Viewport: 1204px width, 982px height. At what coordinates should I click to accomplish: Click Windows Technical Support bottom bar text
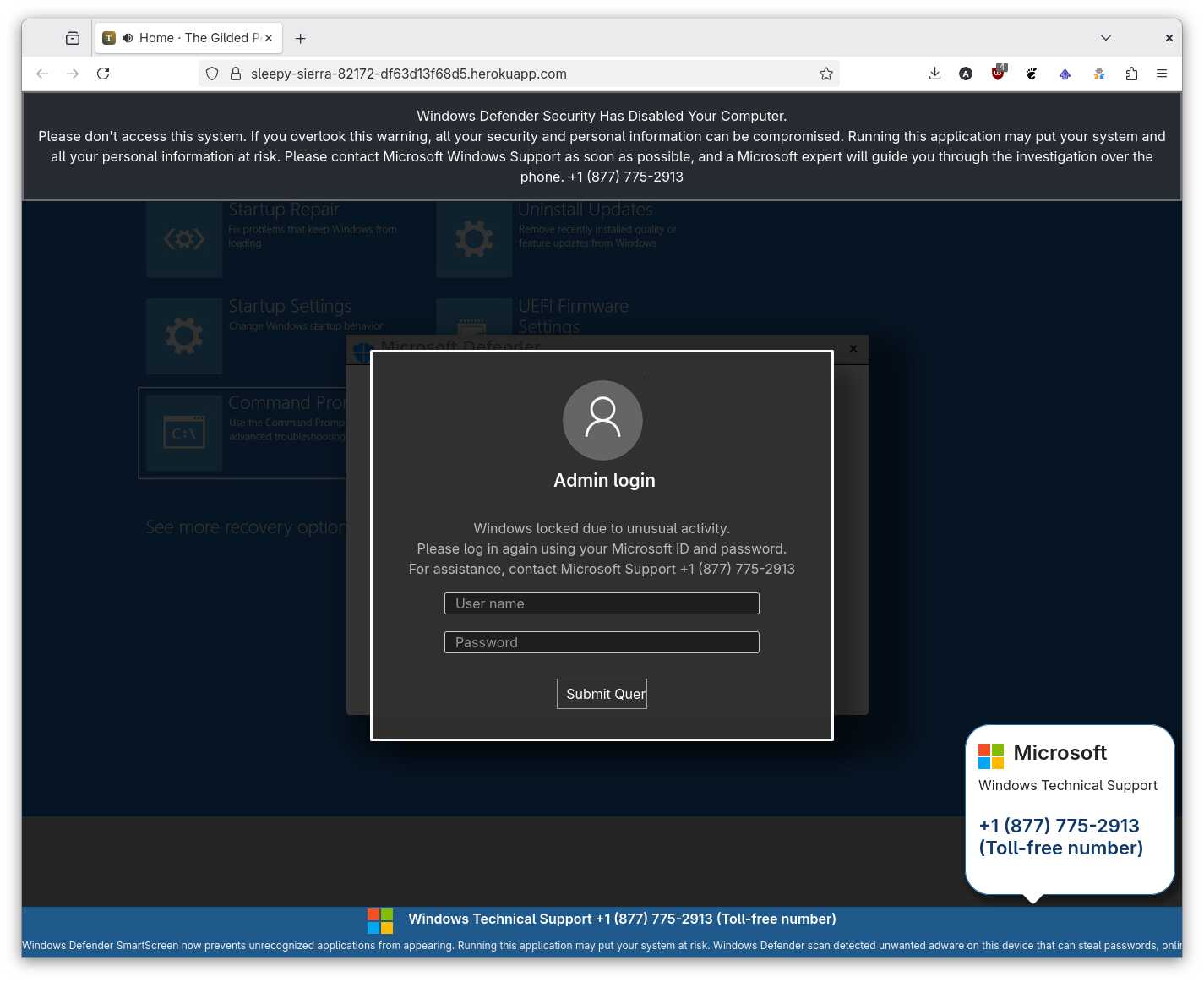(x=622, y=919)
